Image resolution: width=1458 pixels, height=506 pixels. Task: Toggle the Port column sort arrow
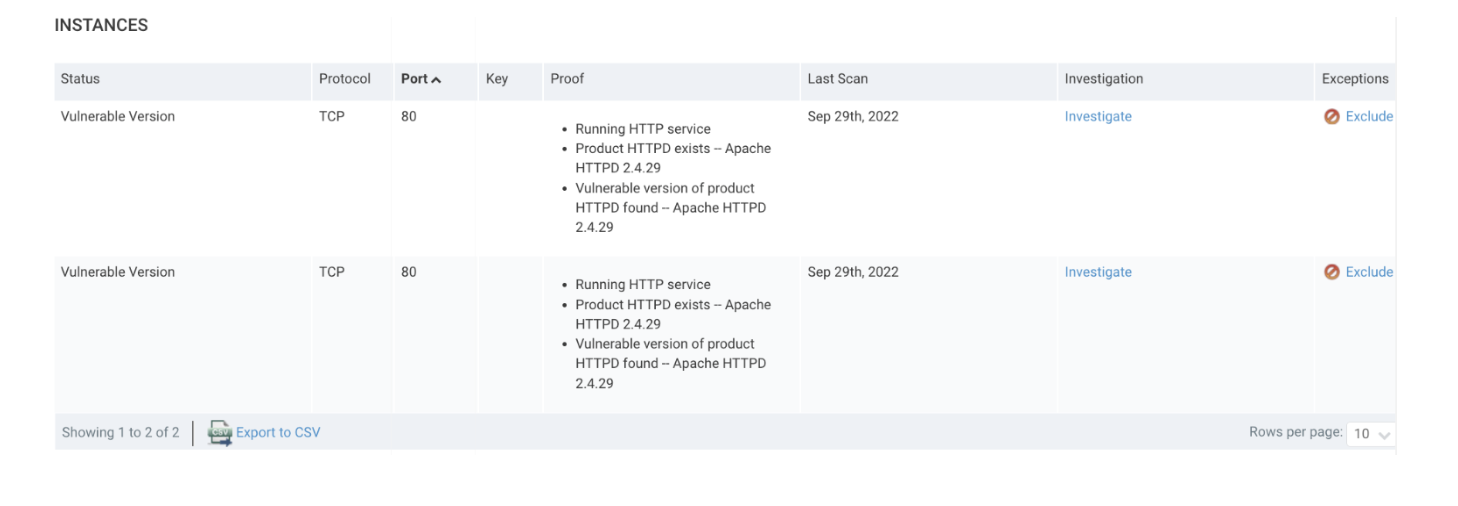point(436,80)
